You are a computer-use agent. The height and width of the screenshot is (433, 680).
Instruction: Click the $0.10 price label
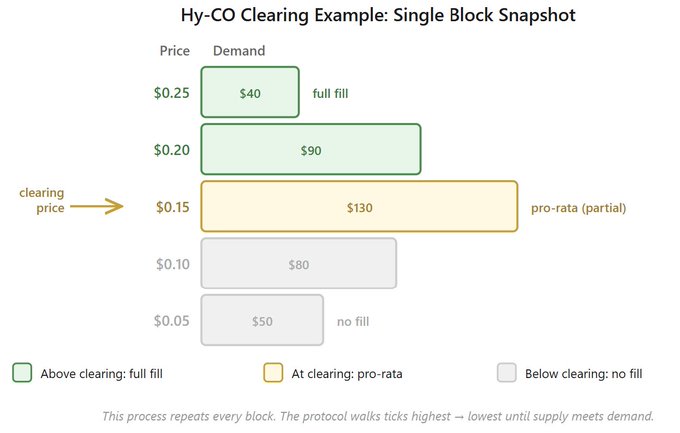[171, 264]
